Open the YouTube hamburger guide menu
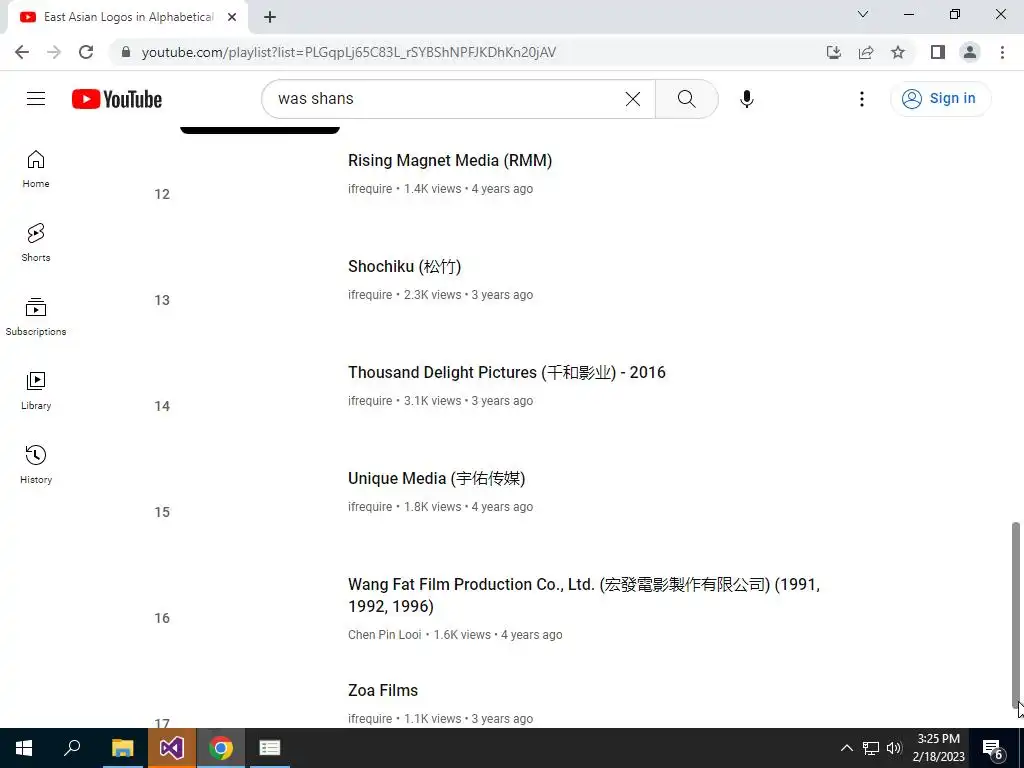 36,99
